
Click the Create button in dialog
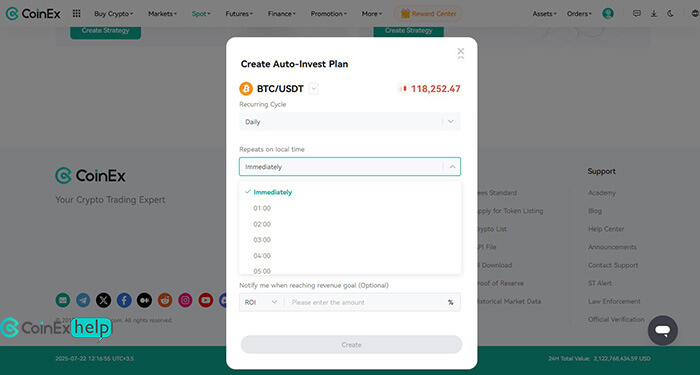(351, 345)
